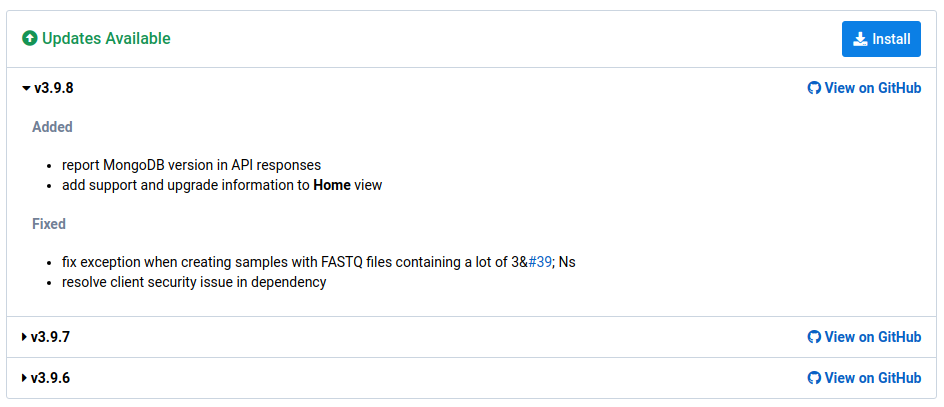Click the Updates Available heading text
This screenshot has height=407, width=944.
point(106,39)
